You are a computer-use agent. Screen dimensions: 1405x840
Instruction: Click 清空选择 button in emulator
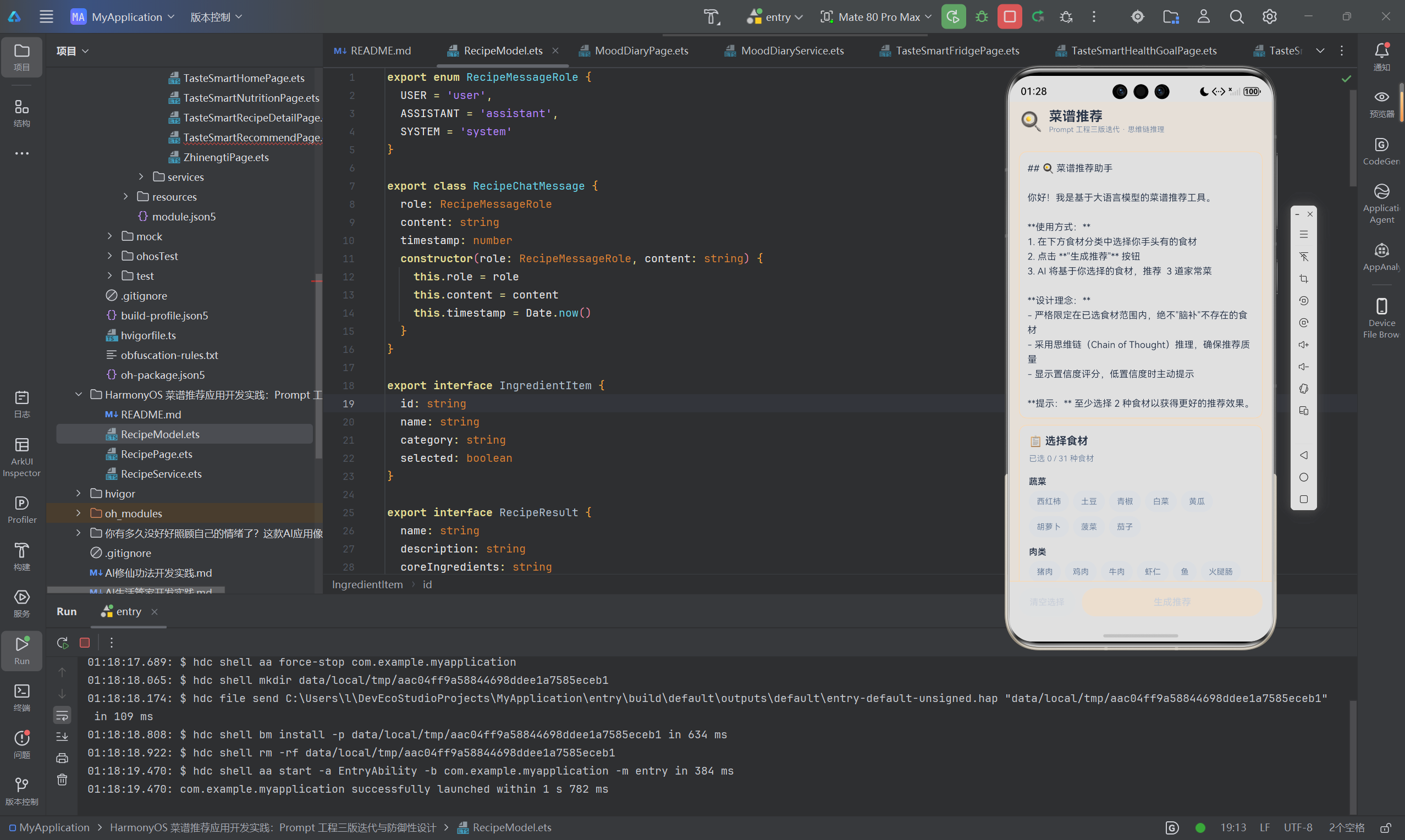pos(1046,602)
